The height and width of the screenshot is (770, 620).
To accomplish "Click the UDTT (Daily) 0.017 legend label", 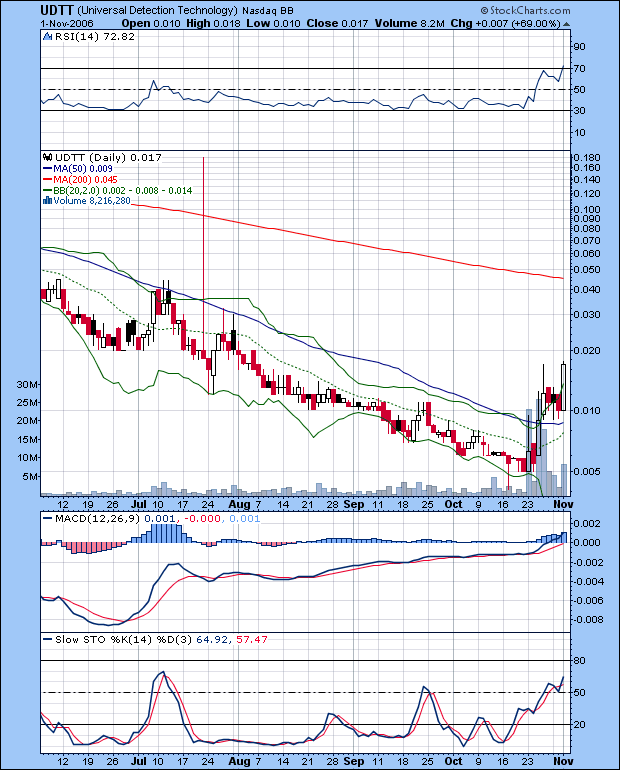I will pos(108,158).
